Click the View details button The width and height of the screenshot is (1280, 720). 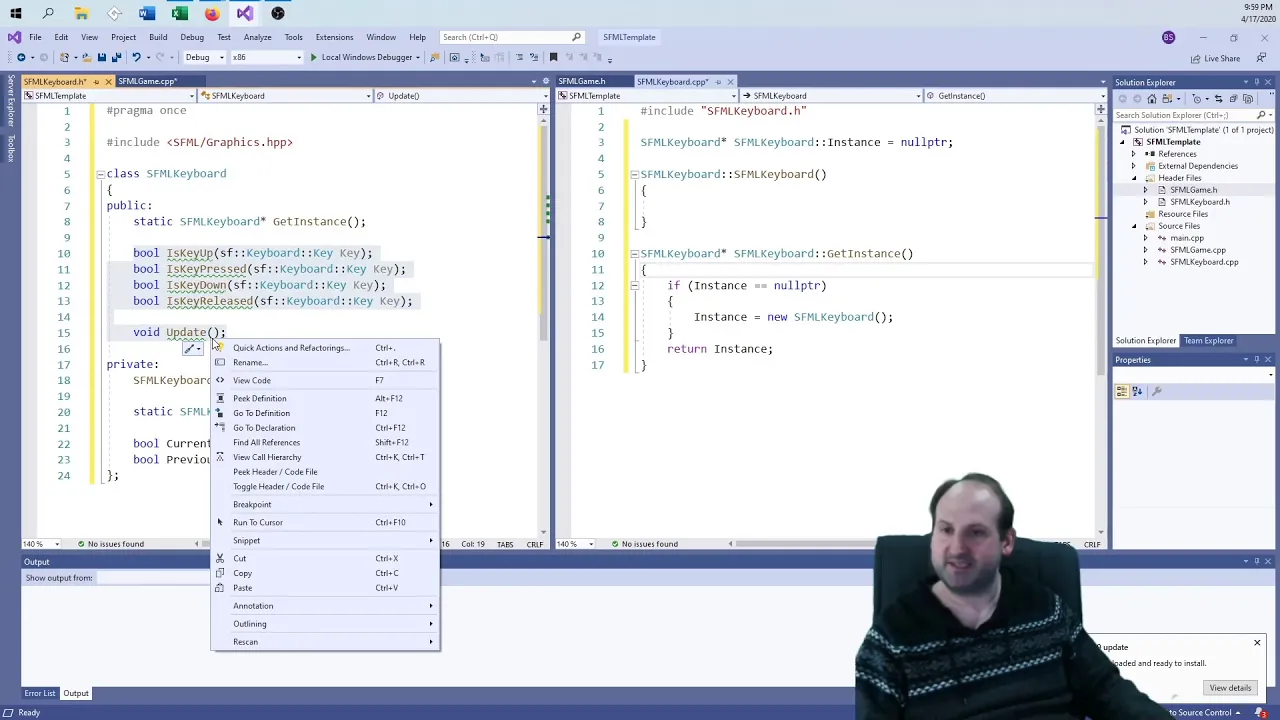point(1230,688)
